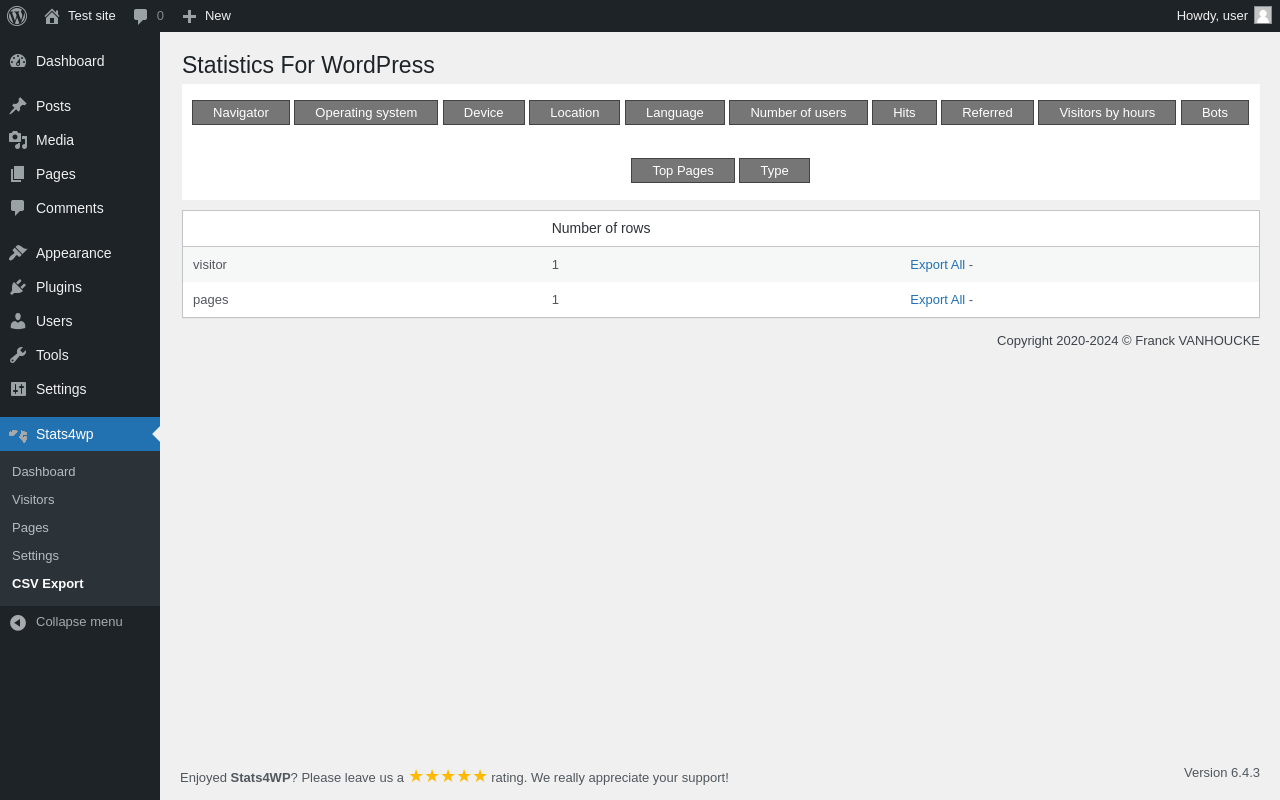Image resolution: width=1280 pixels, height=800 pixels.
Task: Open Appearance brush icon
Action: click(18, 253)
